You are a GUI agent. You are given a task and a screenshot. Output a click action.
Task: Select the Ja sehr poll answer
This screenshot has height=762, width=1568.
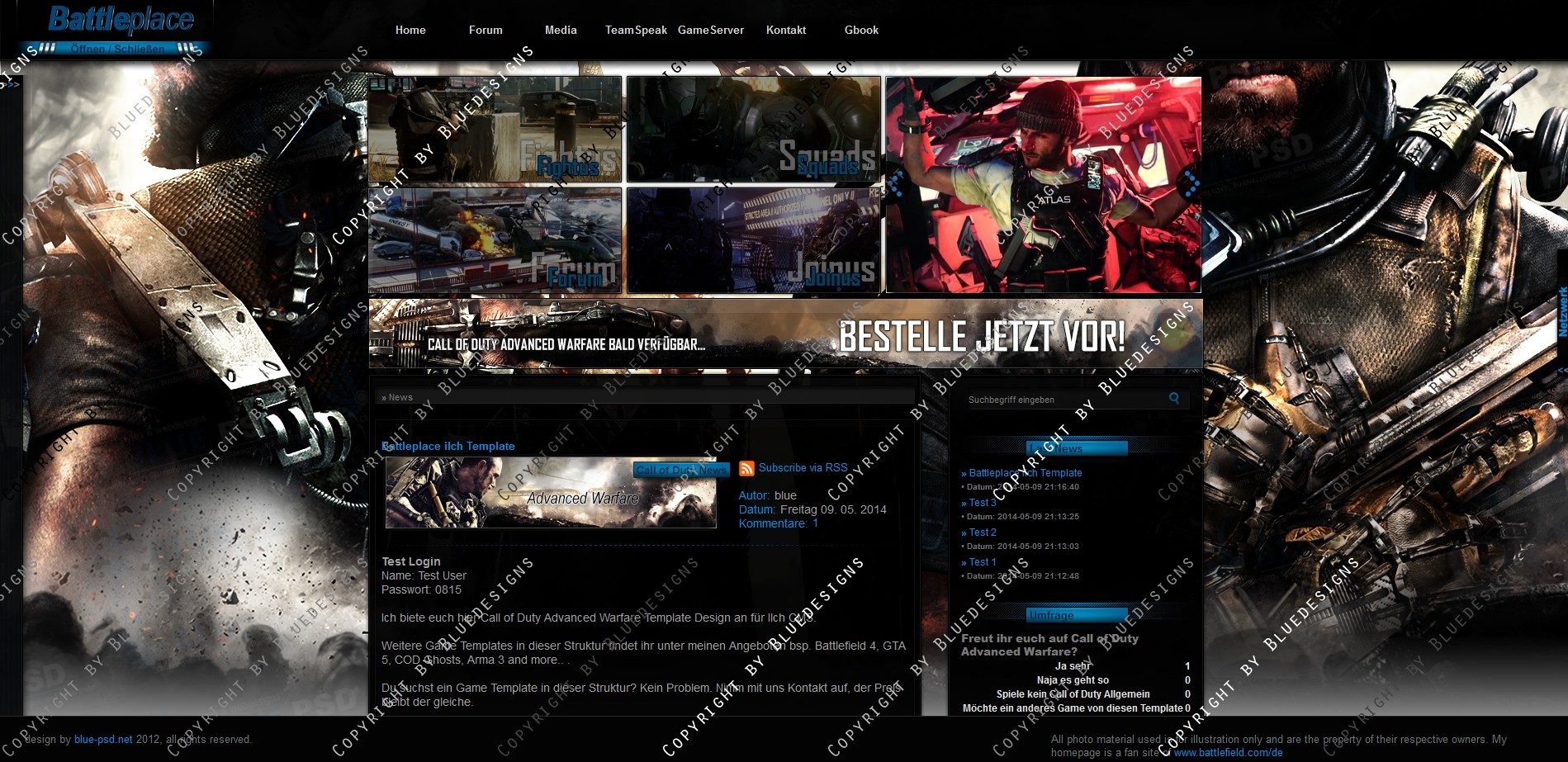[x=1073, y=666]
